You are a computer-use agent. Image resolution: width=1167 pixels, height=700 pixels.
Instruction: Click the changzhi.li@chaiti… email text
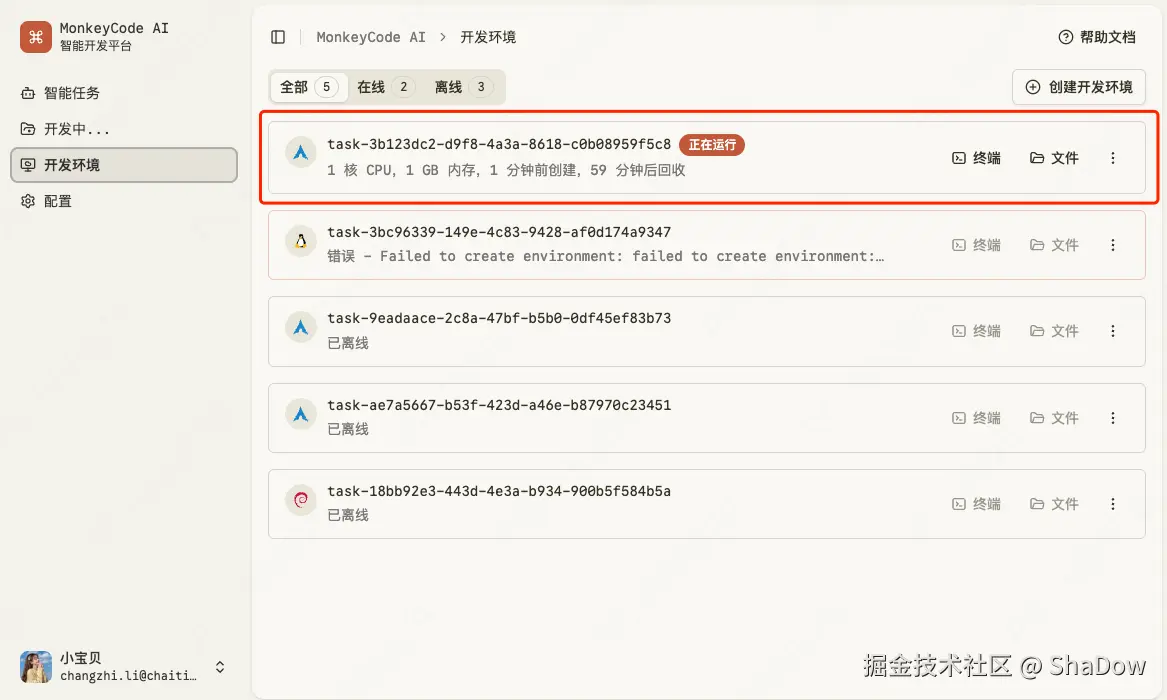point(128,675)
